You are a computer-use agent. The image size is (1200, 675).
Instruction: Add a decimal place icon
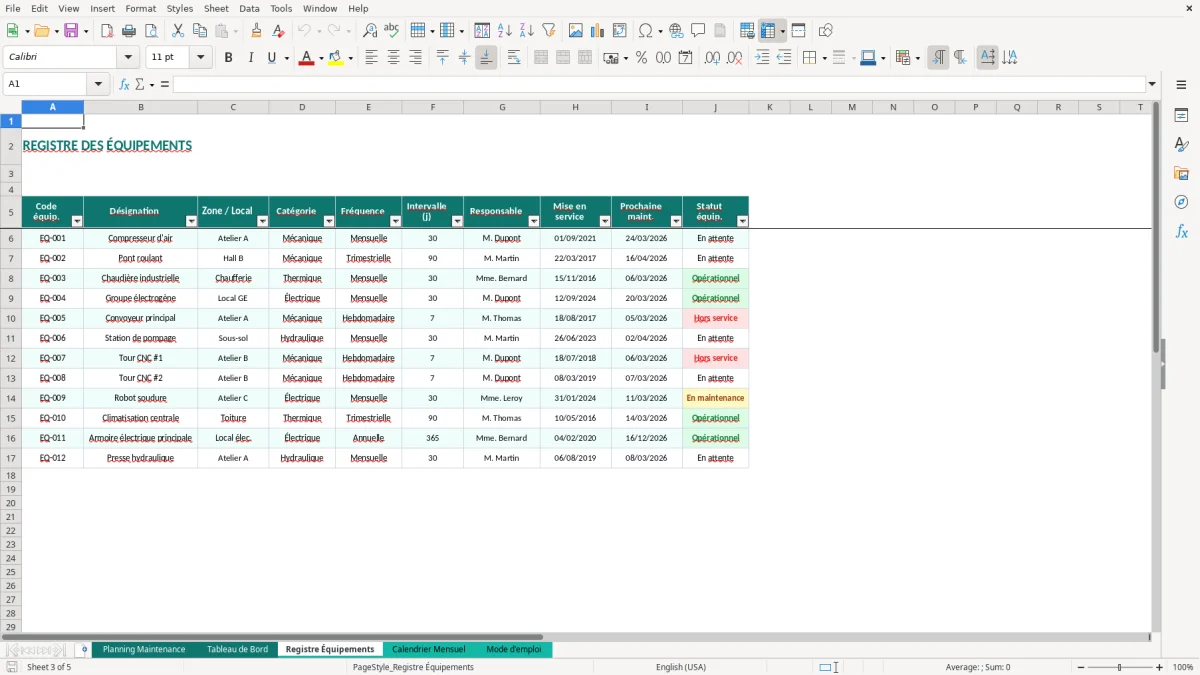tap(712, 58)
